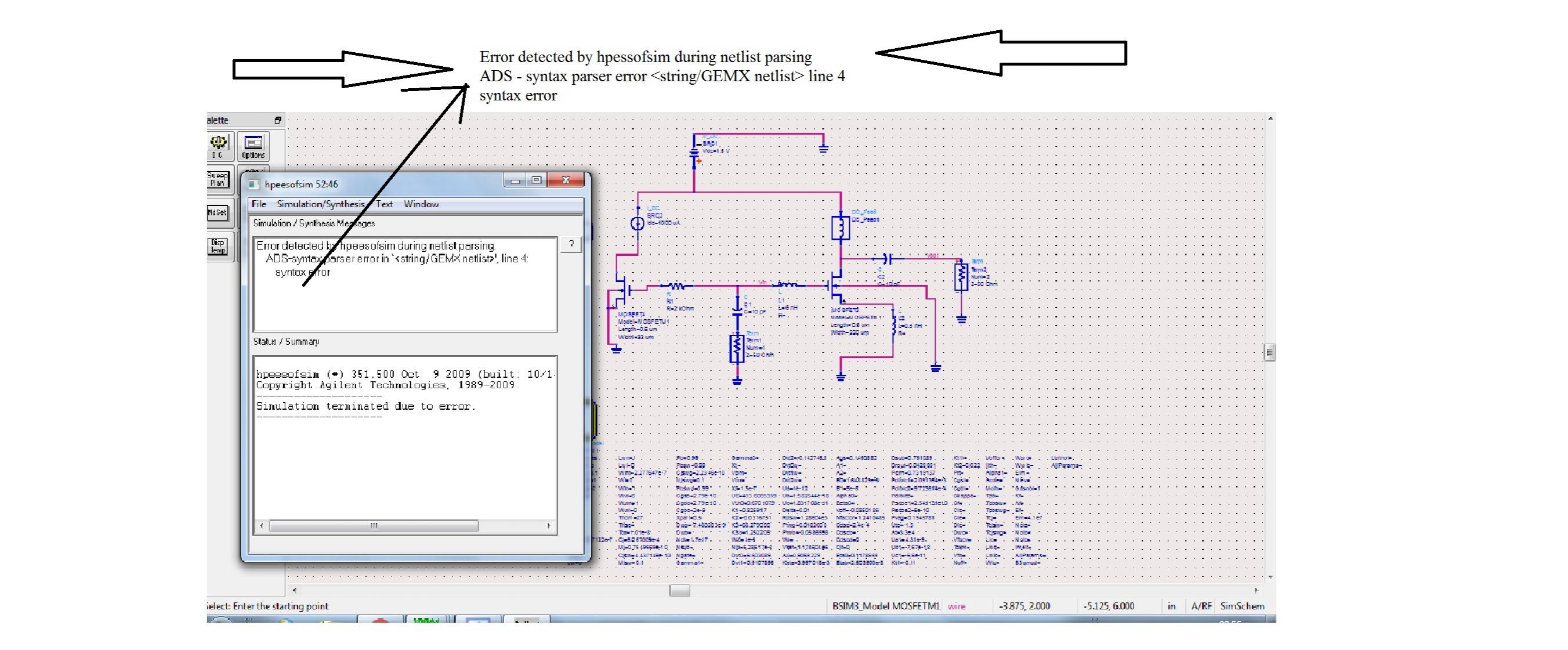Open the Text menu in hpeesofsim
The height and width of the screenshot is (650, 1568).
point(384,204)
